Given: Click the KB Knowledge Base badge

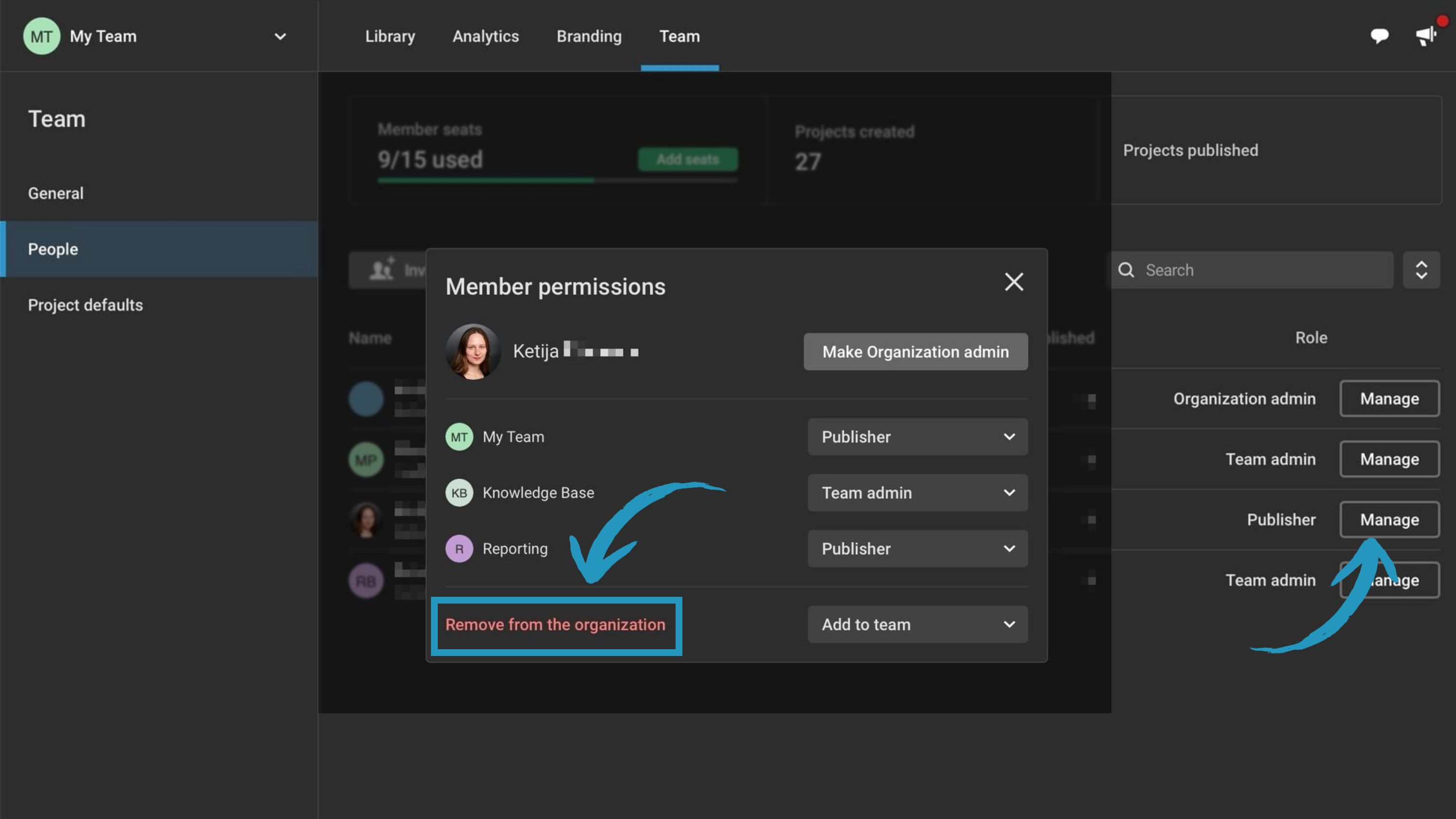Looking at the screenshot, I should pos(459,493).
